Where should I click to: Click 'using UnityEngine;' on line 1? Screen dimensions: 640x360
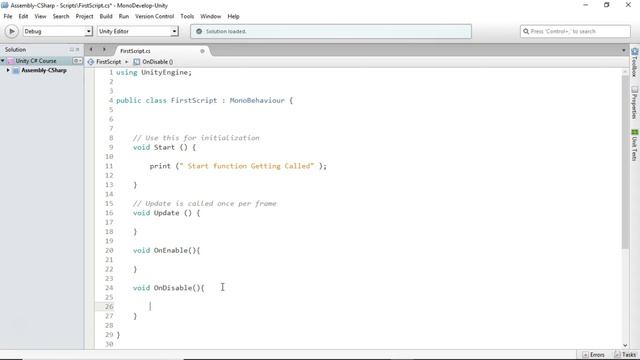pyautogui.click(x=154, y=73)
